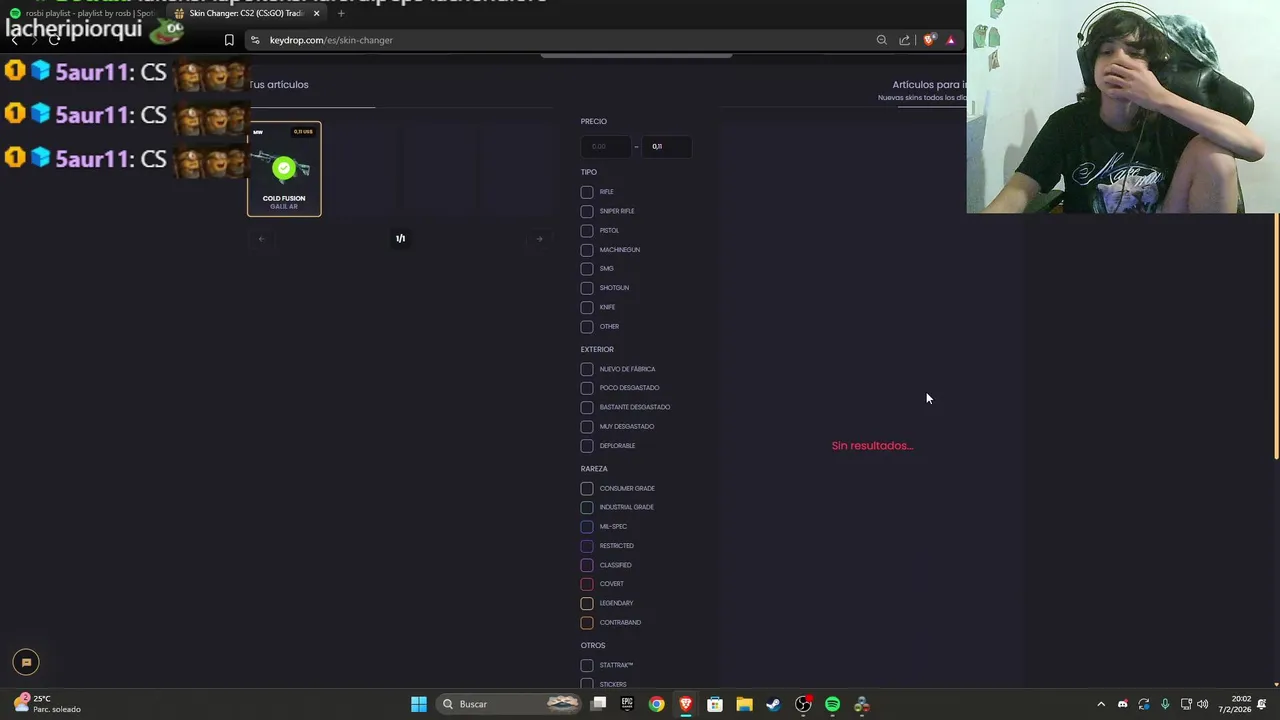Open site settings icon beside keydrop.com URL
The width and height of the screenshot is (1280, 720).
pos(255,40)
